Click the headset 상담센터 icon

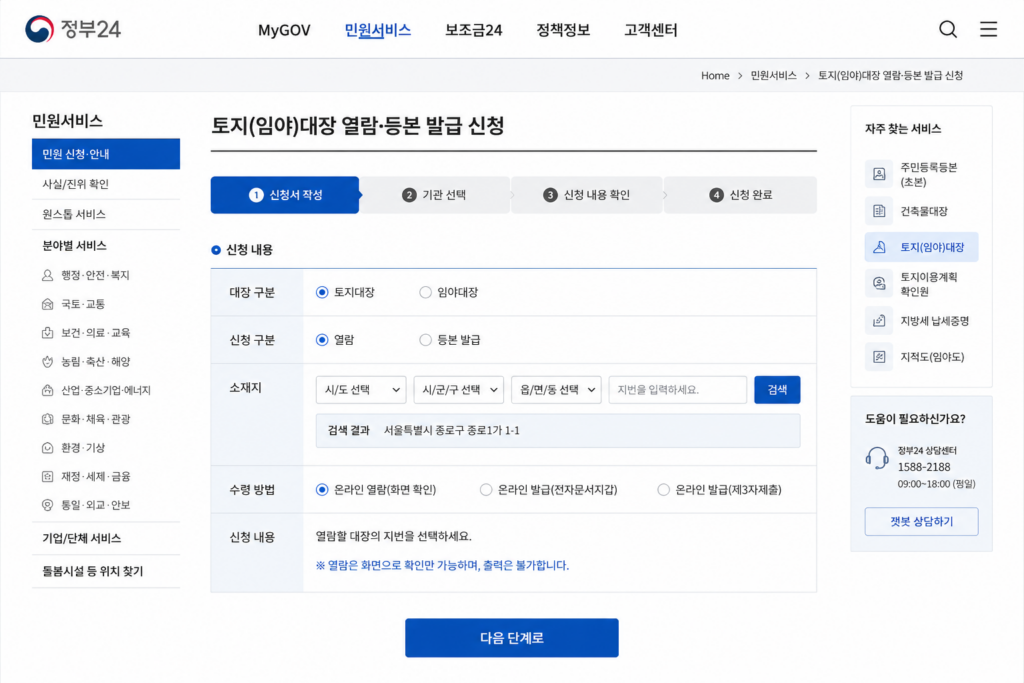[x=877, y=458]
